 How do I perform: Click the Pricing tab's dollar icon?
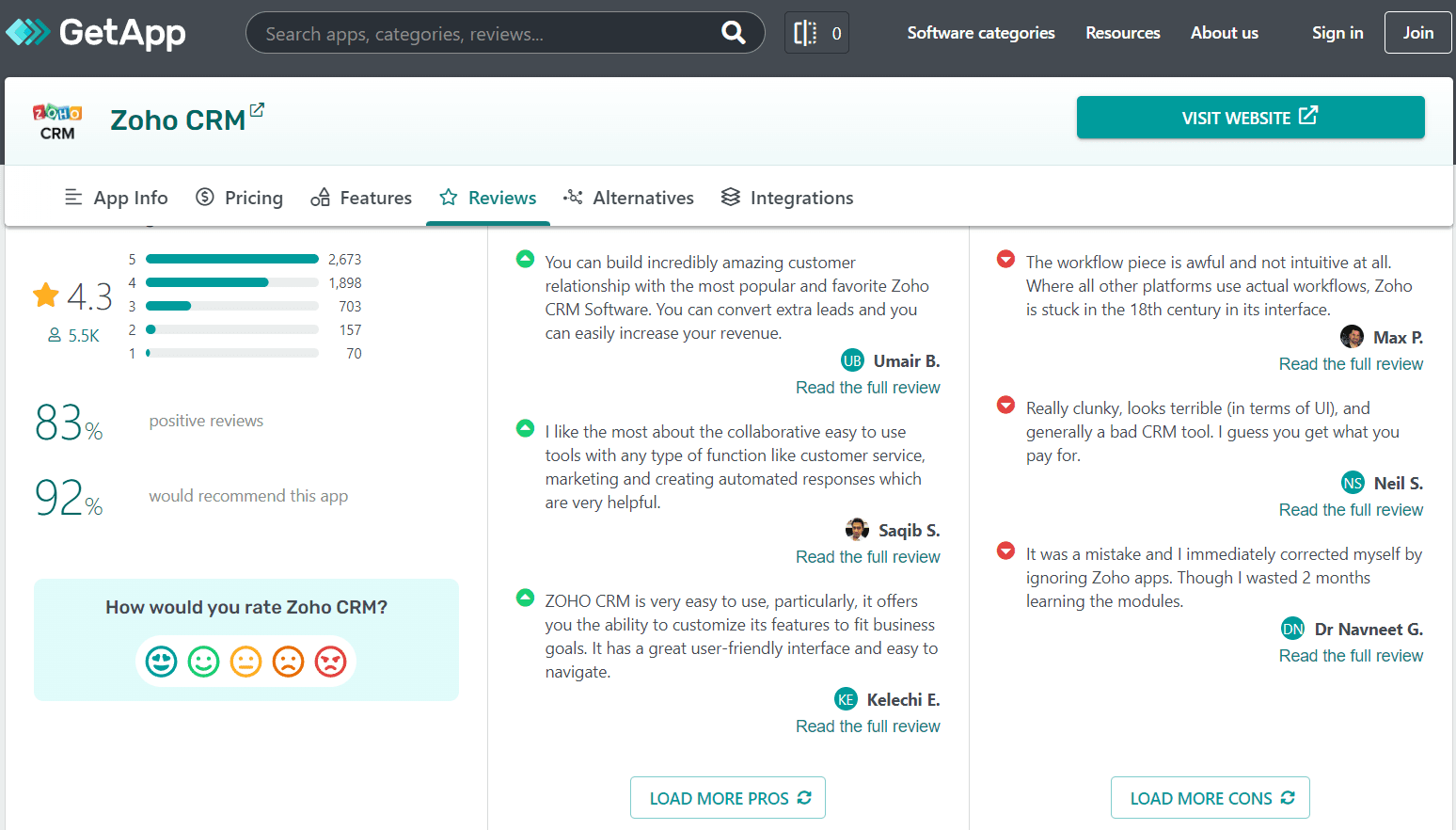click(204, 197)
